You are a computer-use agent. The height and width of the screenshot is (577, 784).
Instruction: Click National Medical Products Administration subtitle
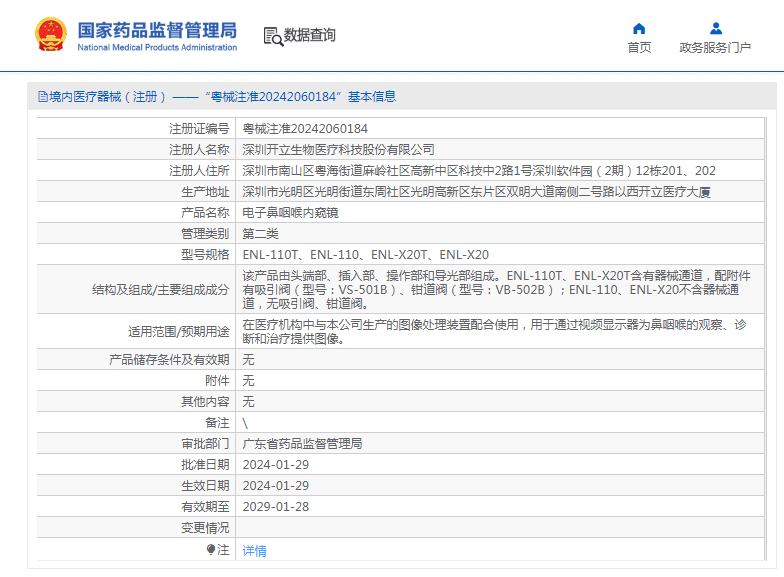pyautogui.click(x=157, y=48)
